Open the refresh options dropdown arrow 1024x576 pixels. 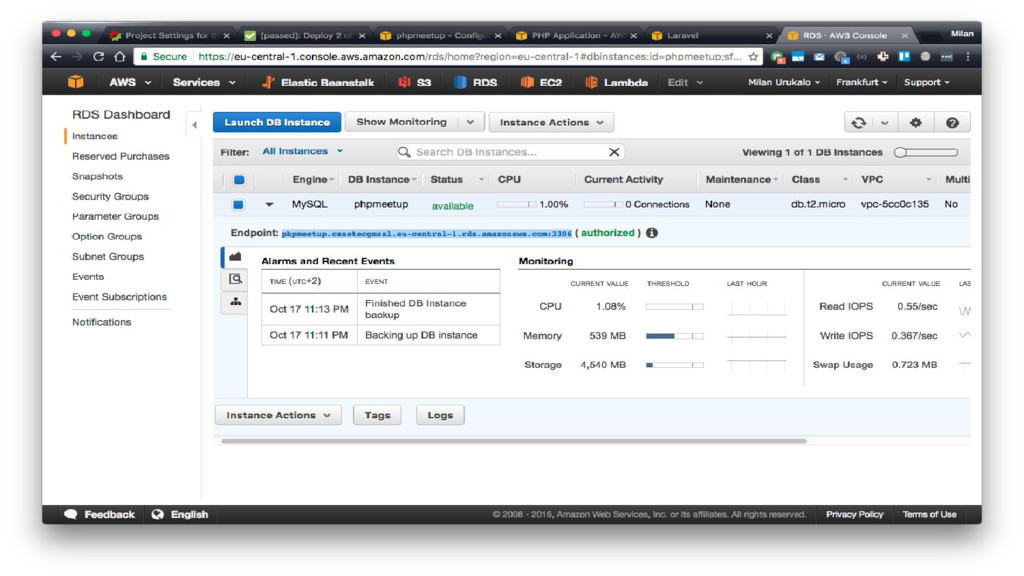[x=884, y=122]
